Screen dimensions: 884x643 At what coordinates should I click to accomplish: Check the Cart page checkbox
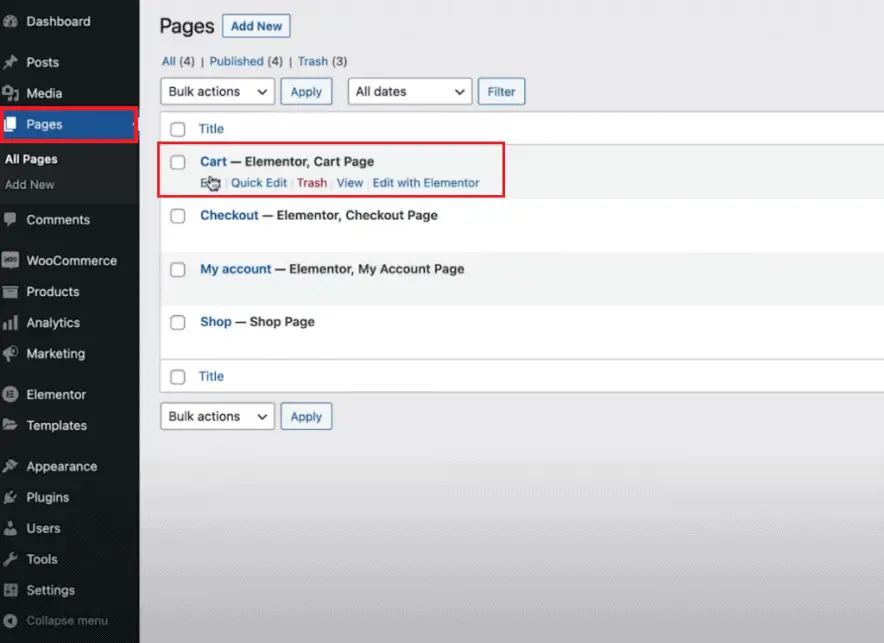[x=178, y=162]
